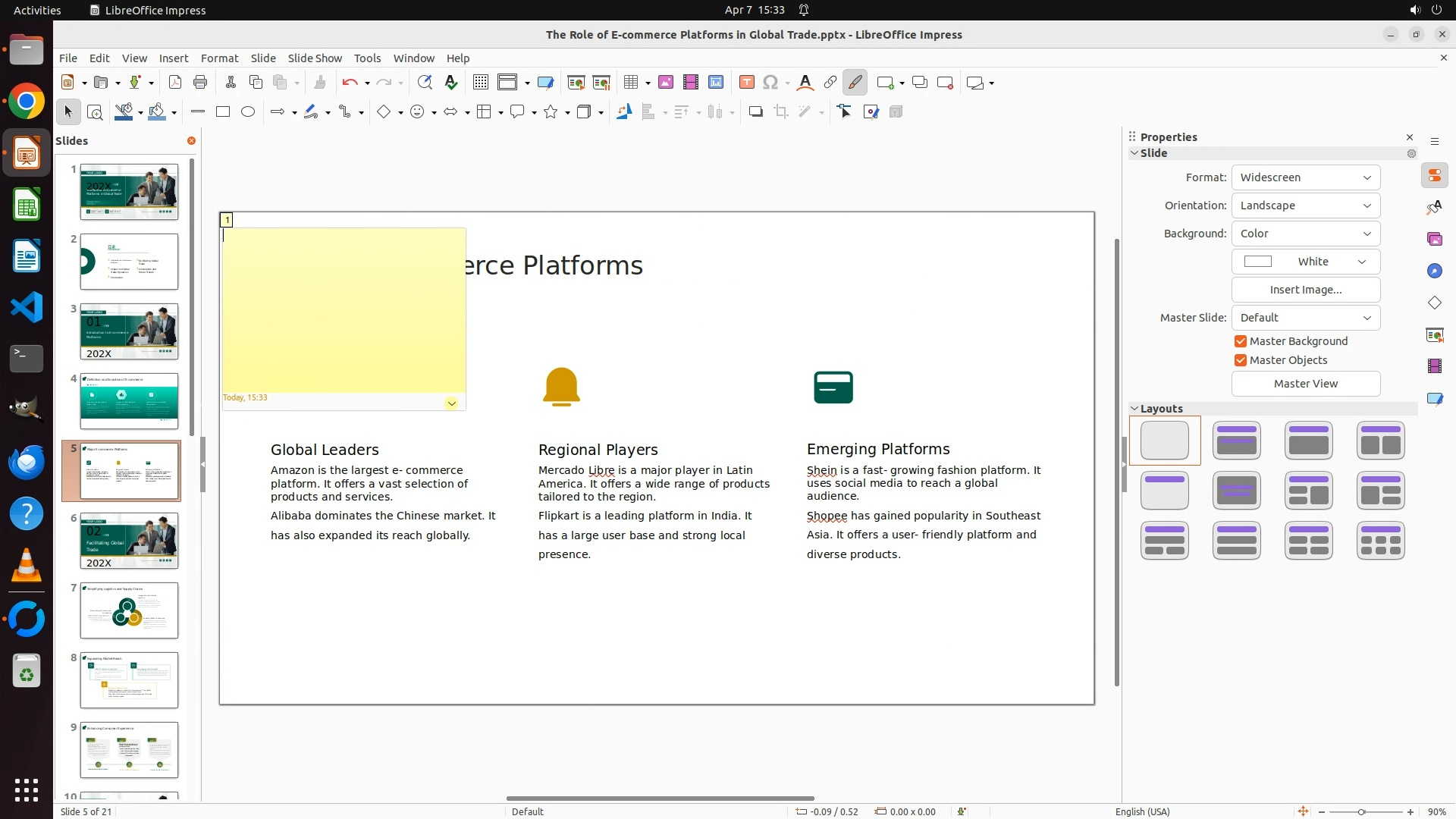Select the Rectangle drawing tool
Image resolution: width=1456 pixels, height=819 pixels.
223,112
